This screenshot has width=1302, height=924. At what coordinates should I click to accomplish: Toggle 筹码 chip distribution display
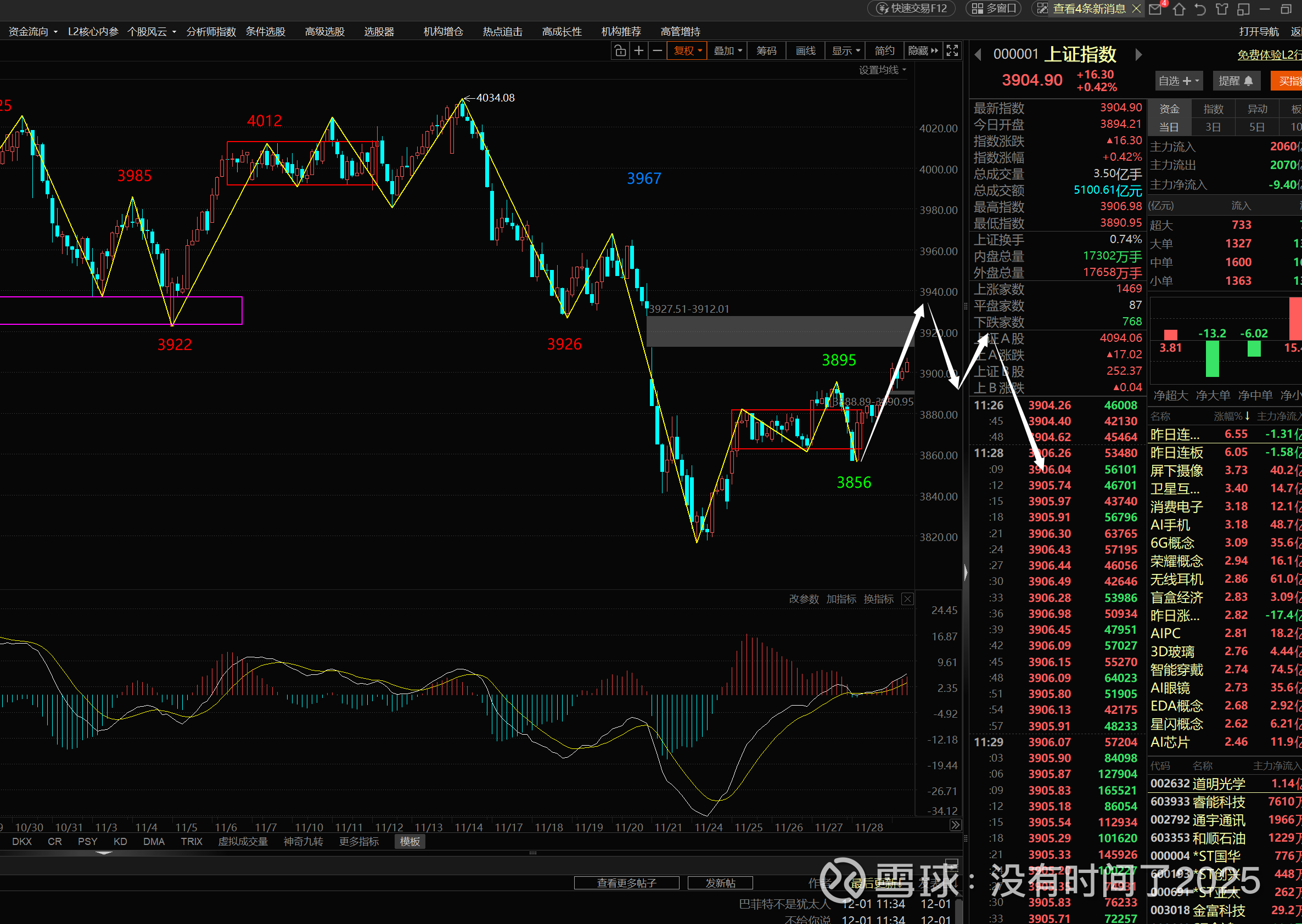766,50
